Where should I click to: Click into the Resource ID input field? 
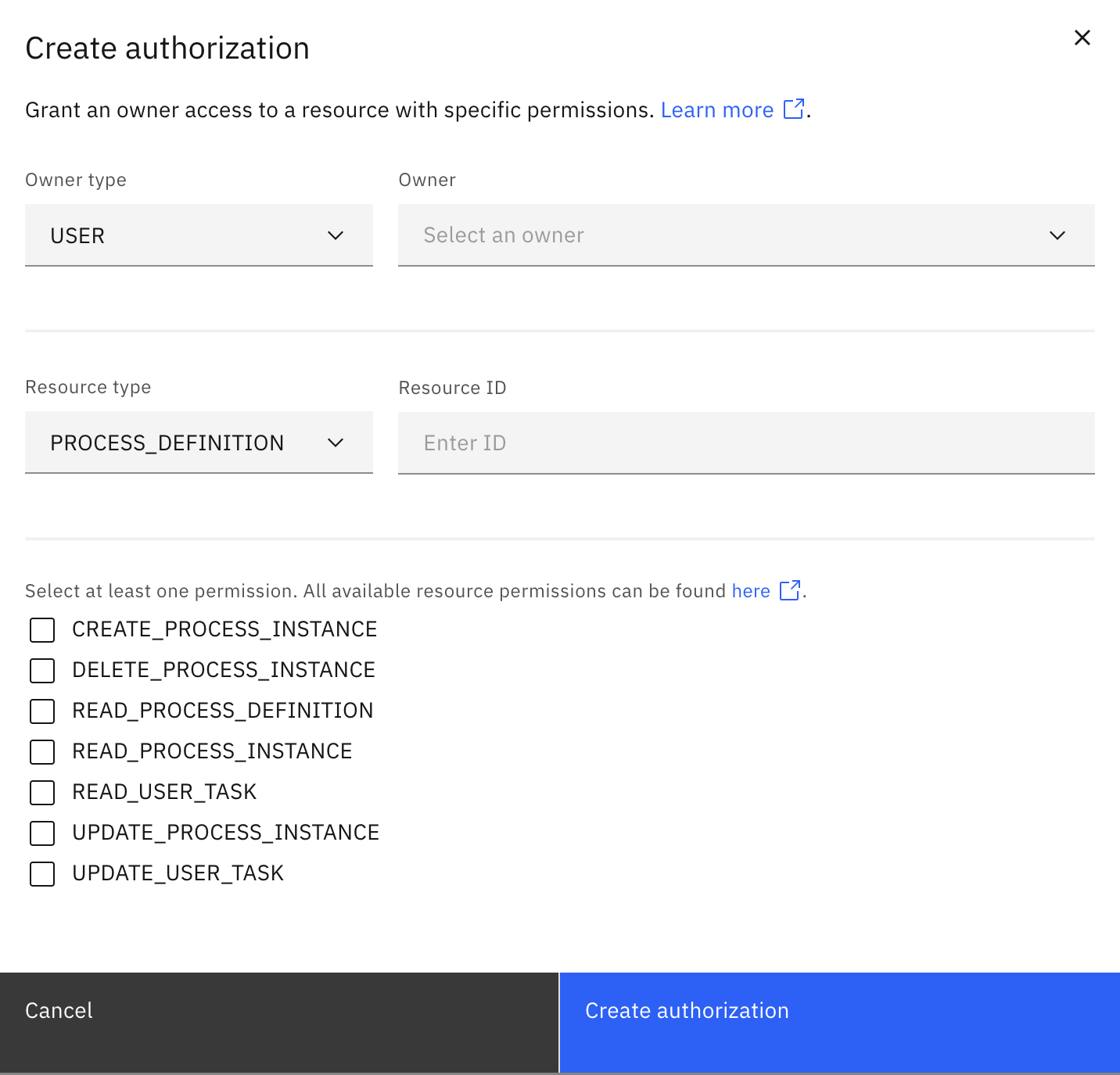(x=745, y=443)
